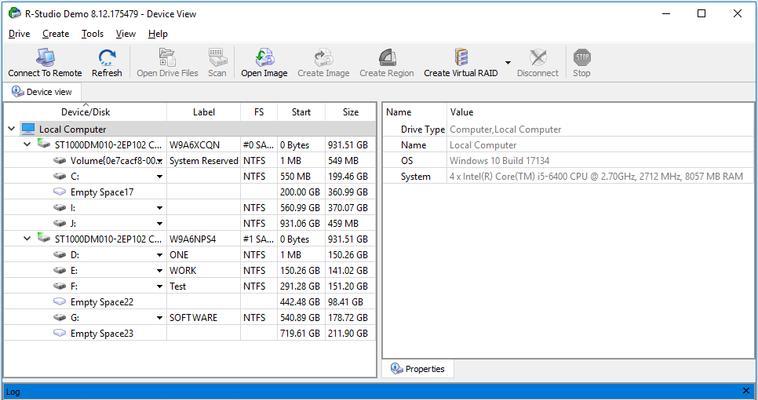Image resolution: width=758 pixels, height=400 pixels.
Task: Click the volume icon beside F:
Action: [59, 286]
